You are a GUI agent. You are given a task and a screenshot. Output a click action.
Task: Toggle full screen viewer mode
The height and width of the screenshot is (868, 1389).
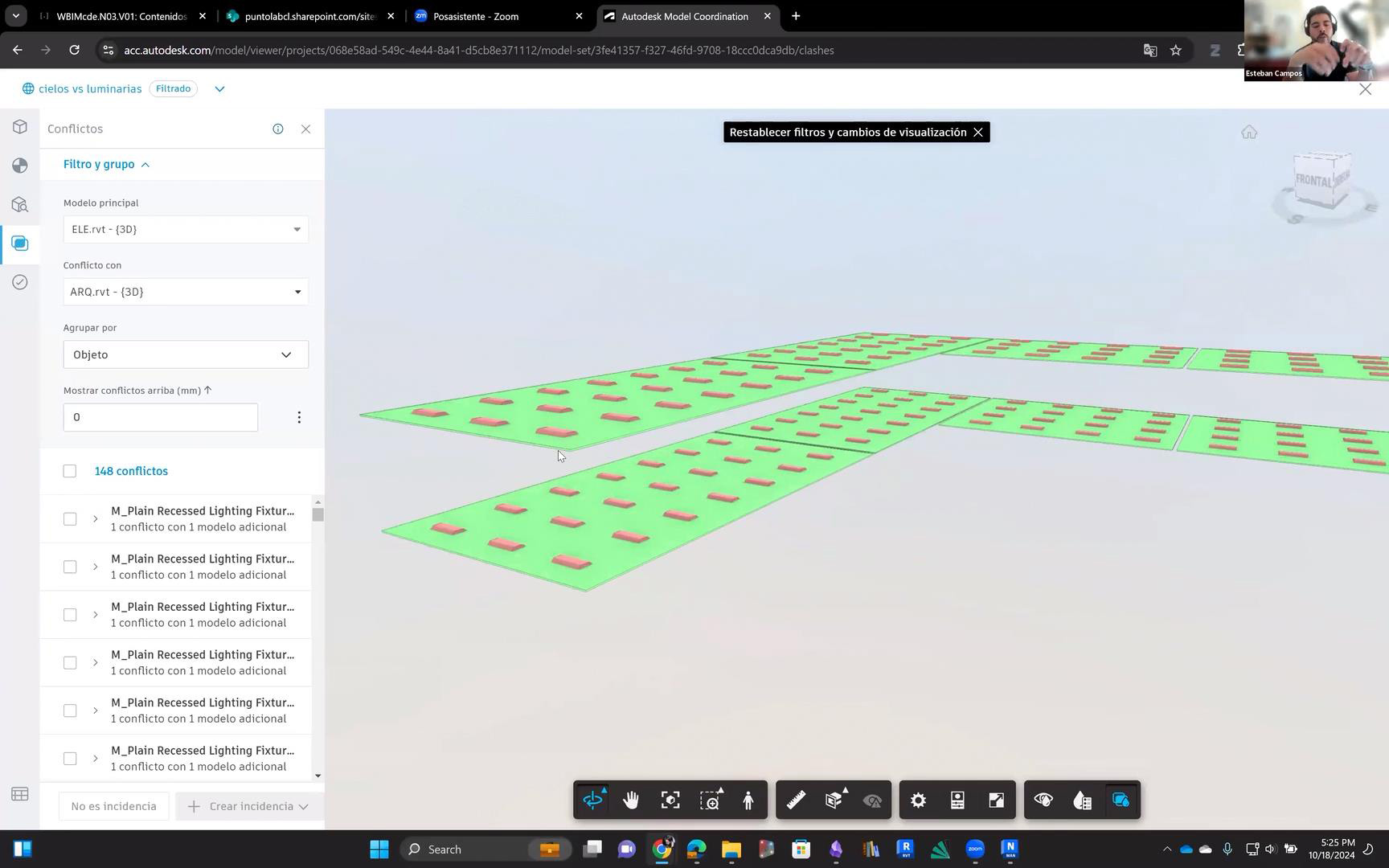(996, 800)
